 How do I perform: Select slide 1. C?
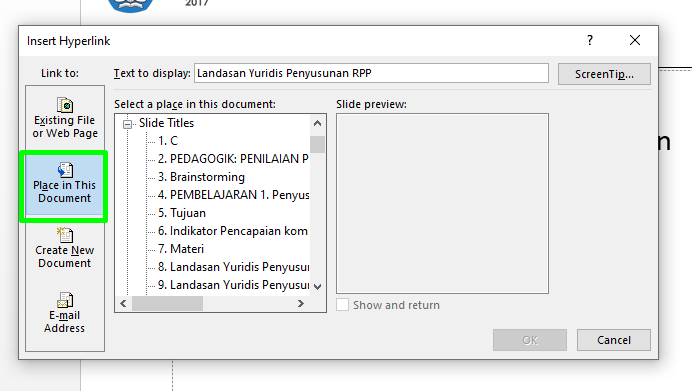(168, 141)
